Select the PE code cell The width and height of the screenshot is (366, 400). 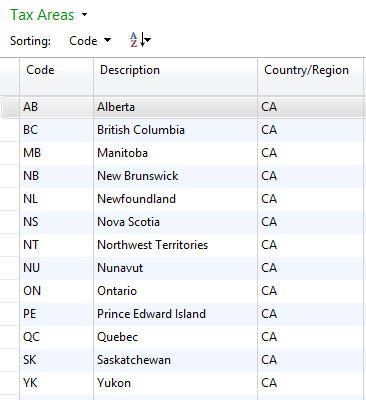point(57,314)
